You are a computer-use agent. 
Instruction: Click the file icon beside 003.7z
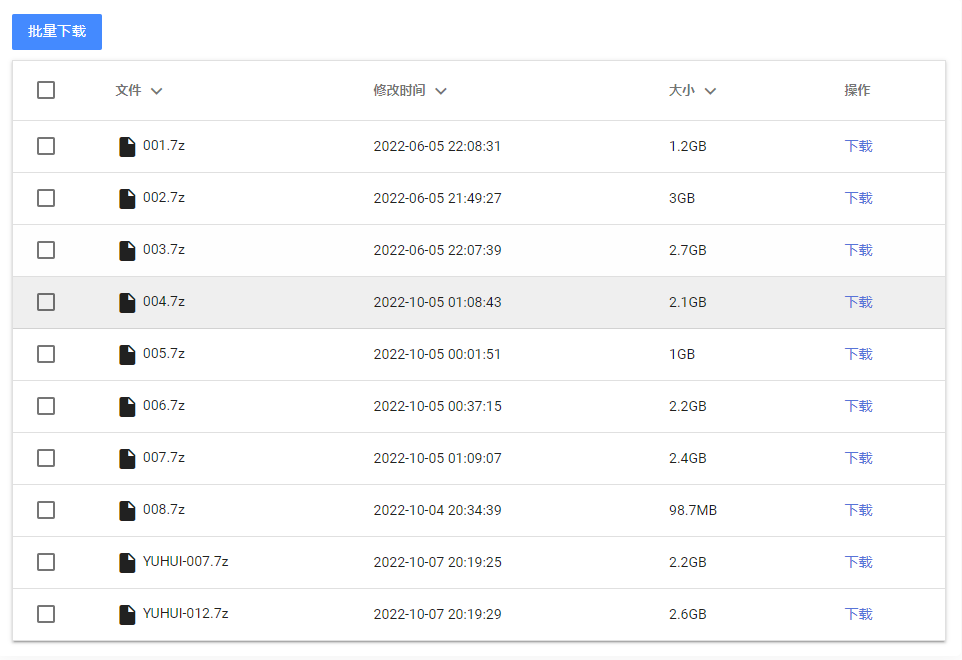(x=127, y=251)
